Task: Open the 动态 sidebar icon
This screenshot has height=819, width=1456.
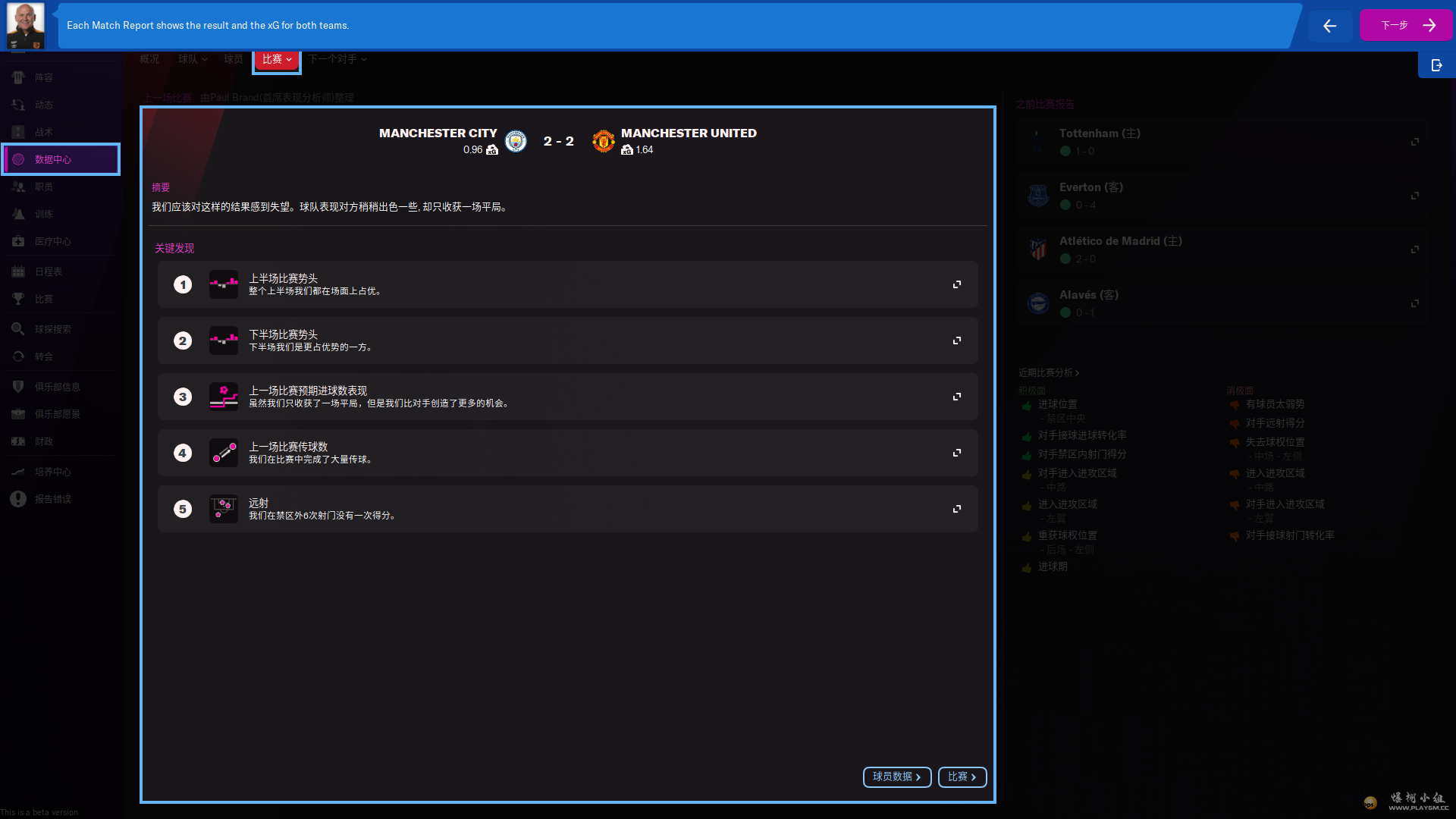Action: pos(18,105)
